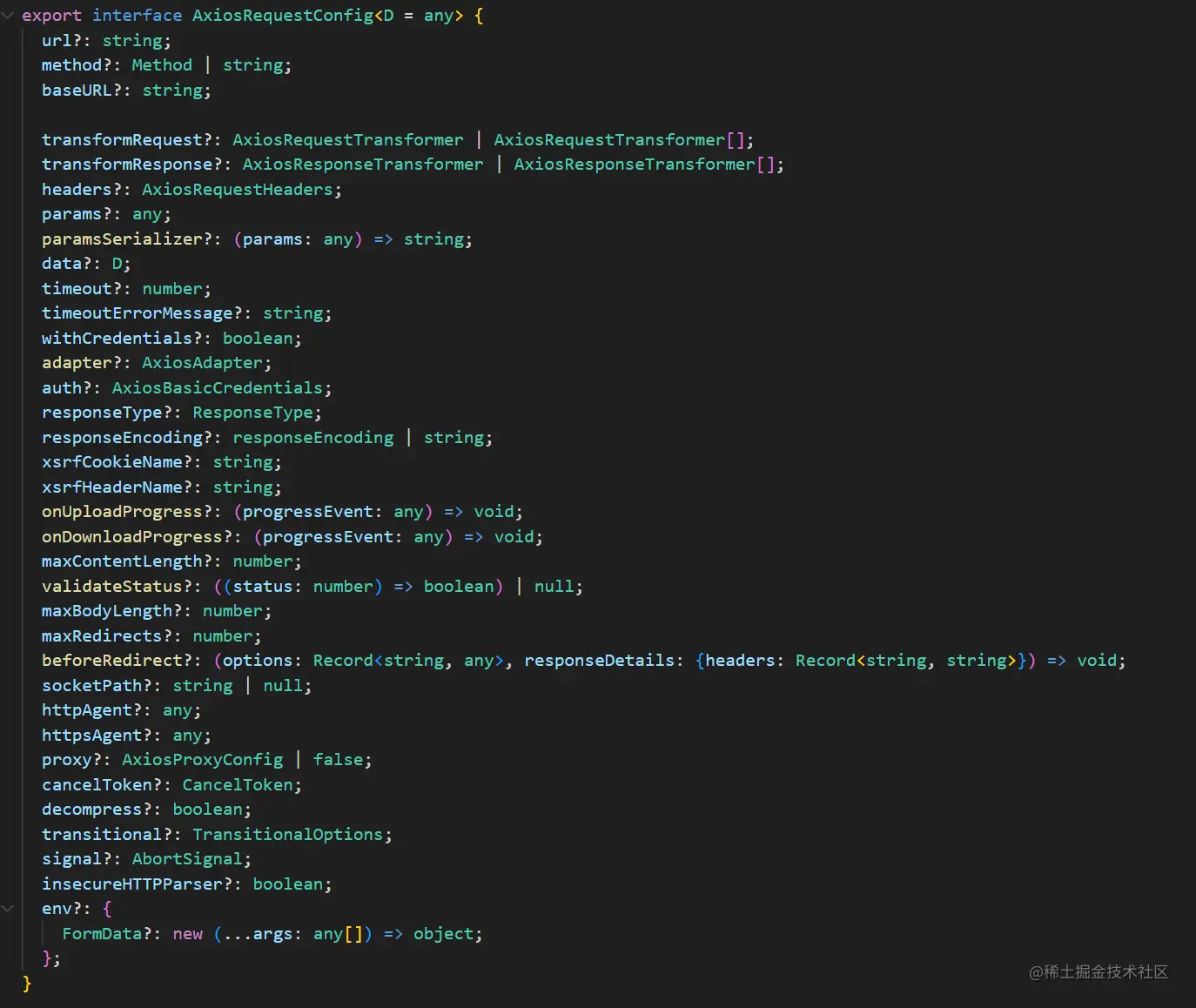This screenshot has width=1196, height=1008.
Task: Click the 'interface' keyword
Action: point(138,16)
